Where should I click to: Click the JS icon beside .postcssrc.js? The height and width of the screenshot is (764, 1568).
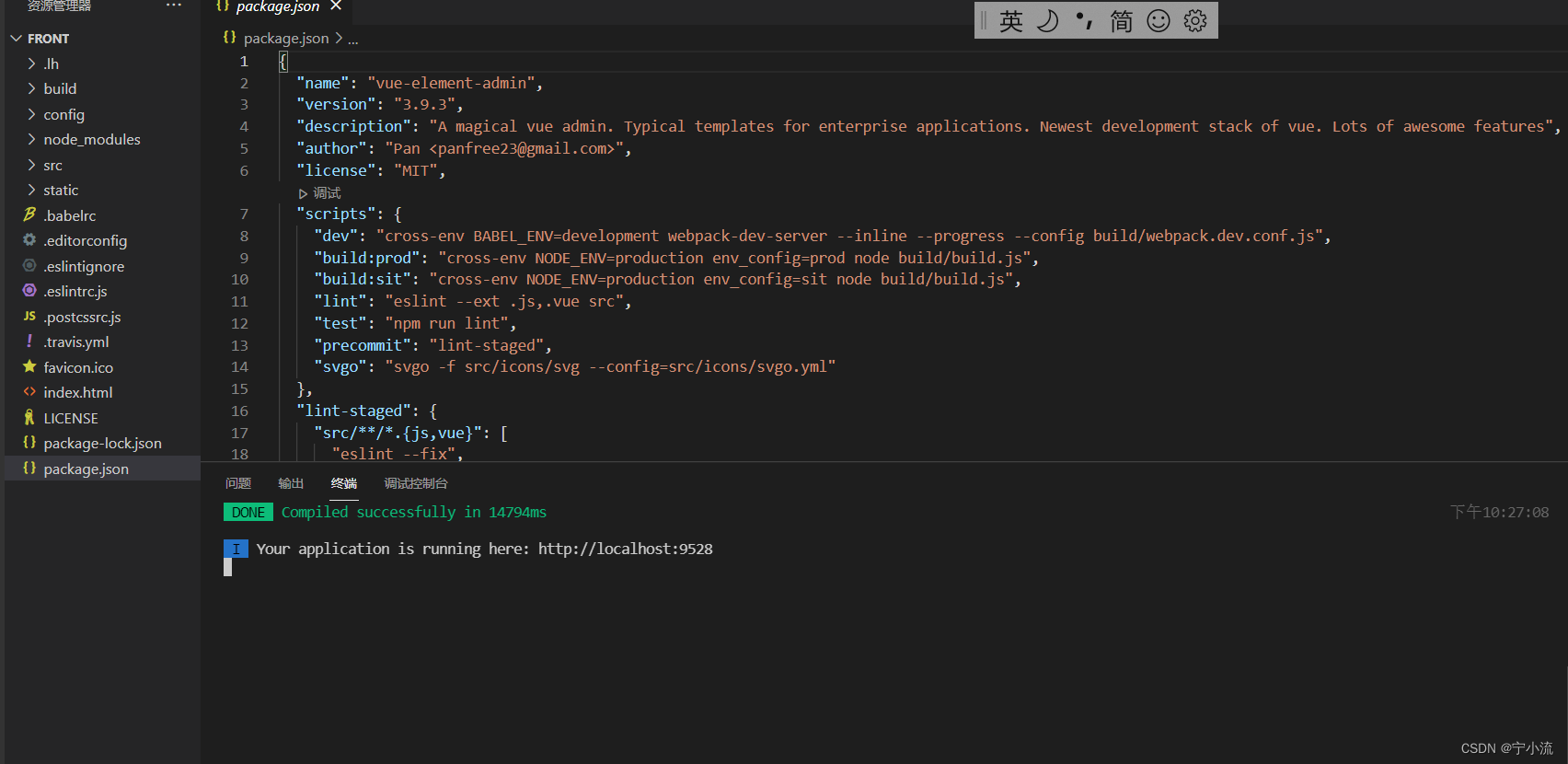click(x=29, y=316)
